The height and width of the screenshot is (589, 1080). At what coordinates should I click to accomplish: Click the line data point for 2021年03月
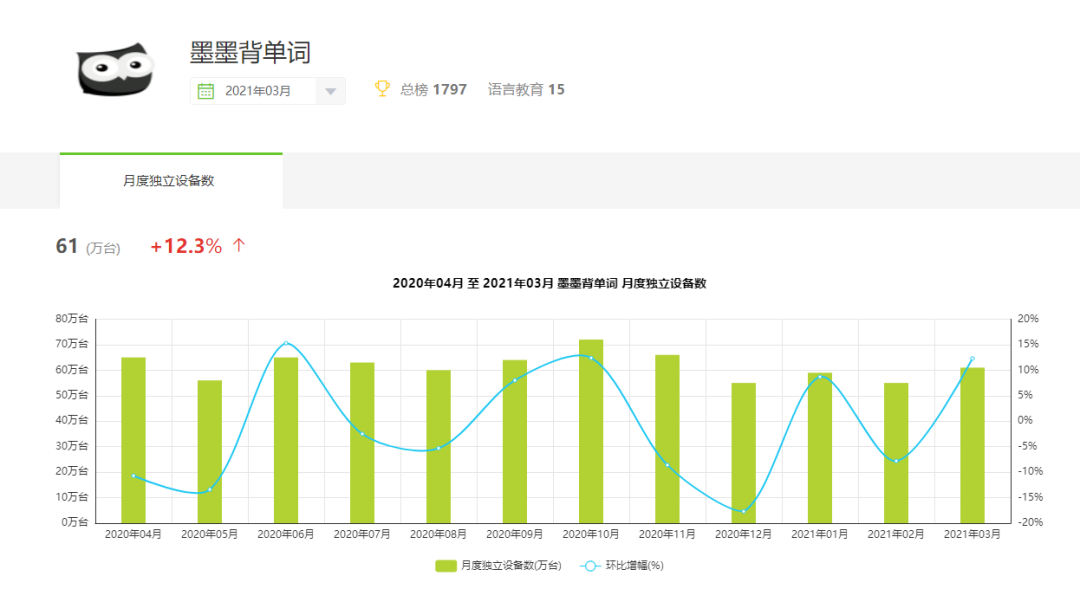pos(973,358)
